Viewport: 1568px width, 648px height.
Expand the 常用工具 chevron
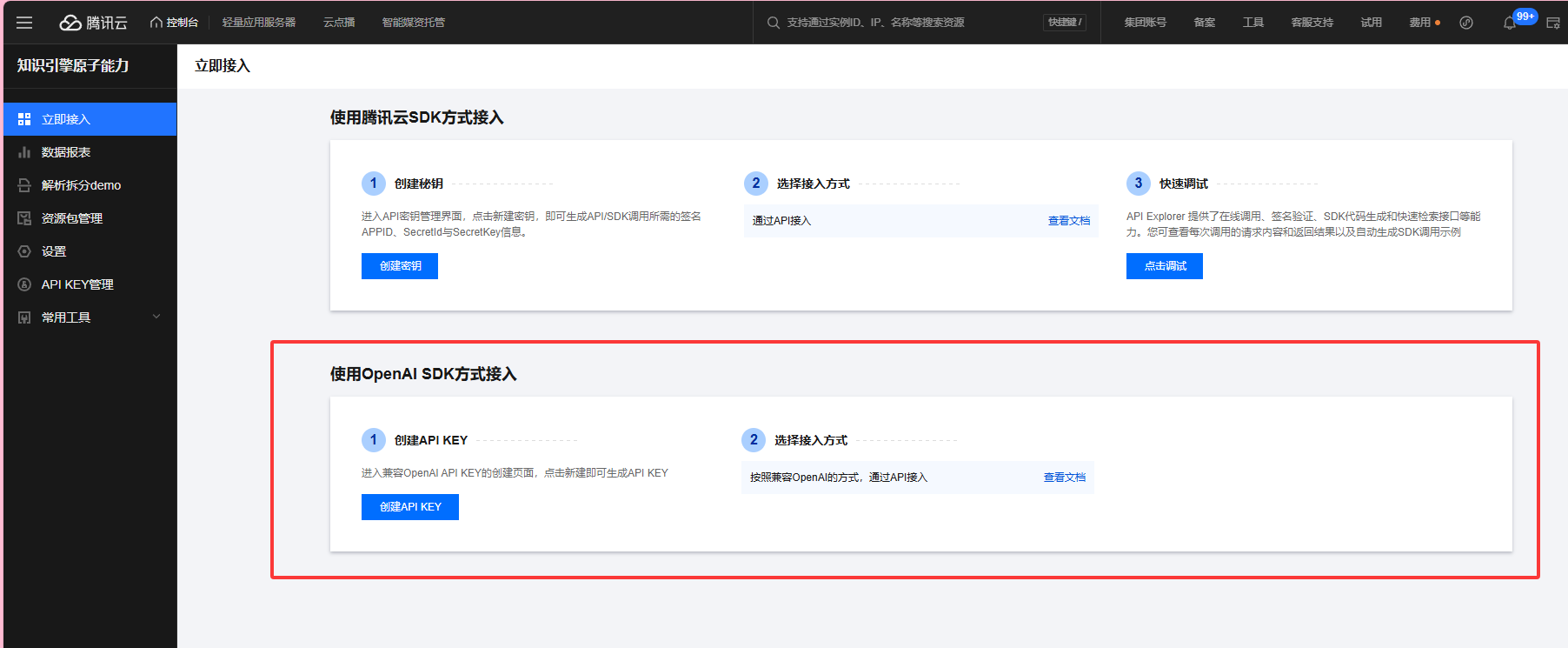coord(156,317)
